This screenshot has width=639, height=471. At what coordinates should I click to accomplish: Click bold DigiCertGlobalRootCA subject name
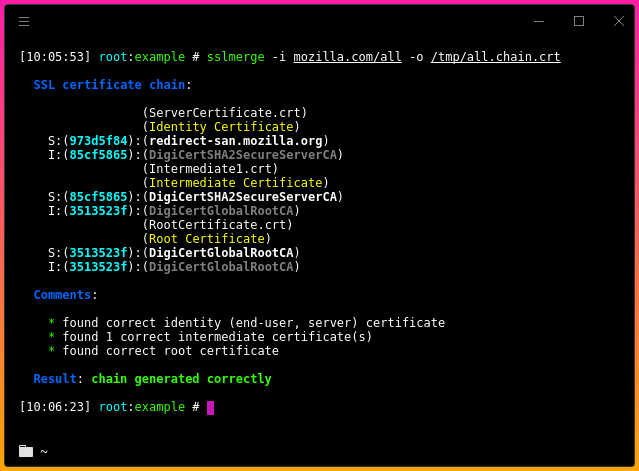click(x=221, y=253)
